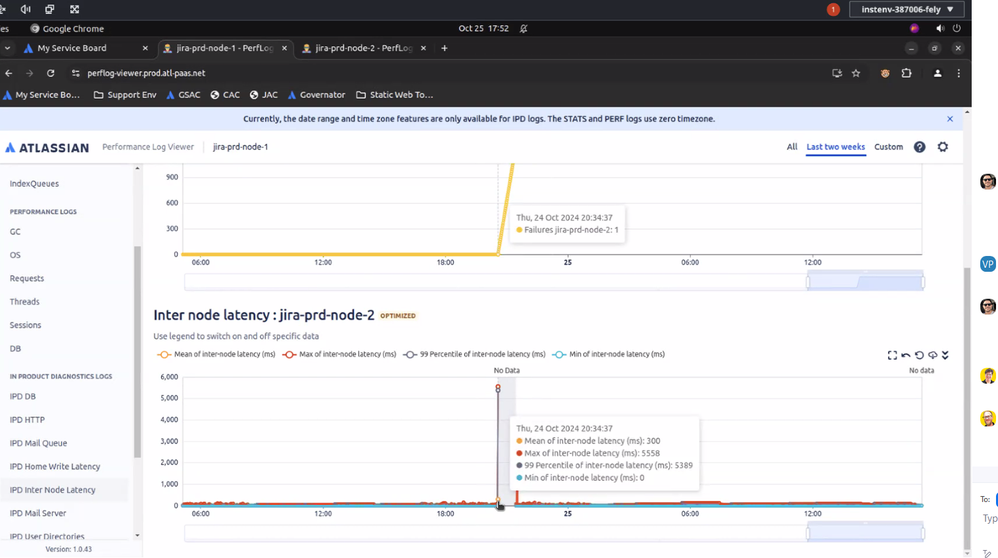Open the Support Env bookmarks folder

(125, 95)
